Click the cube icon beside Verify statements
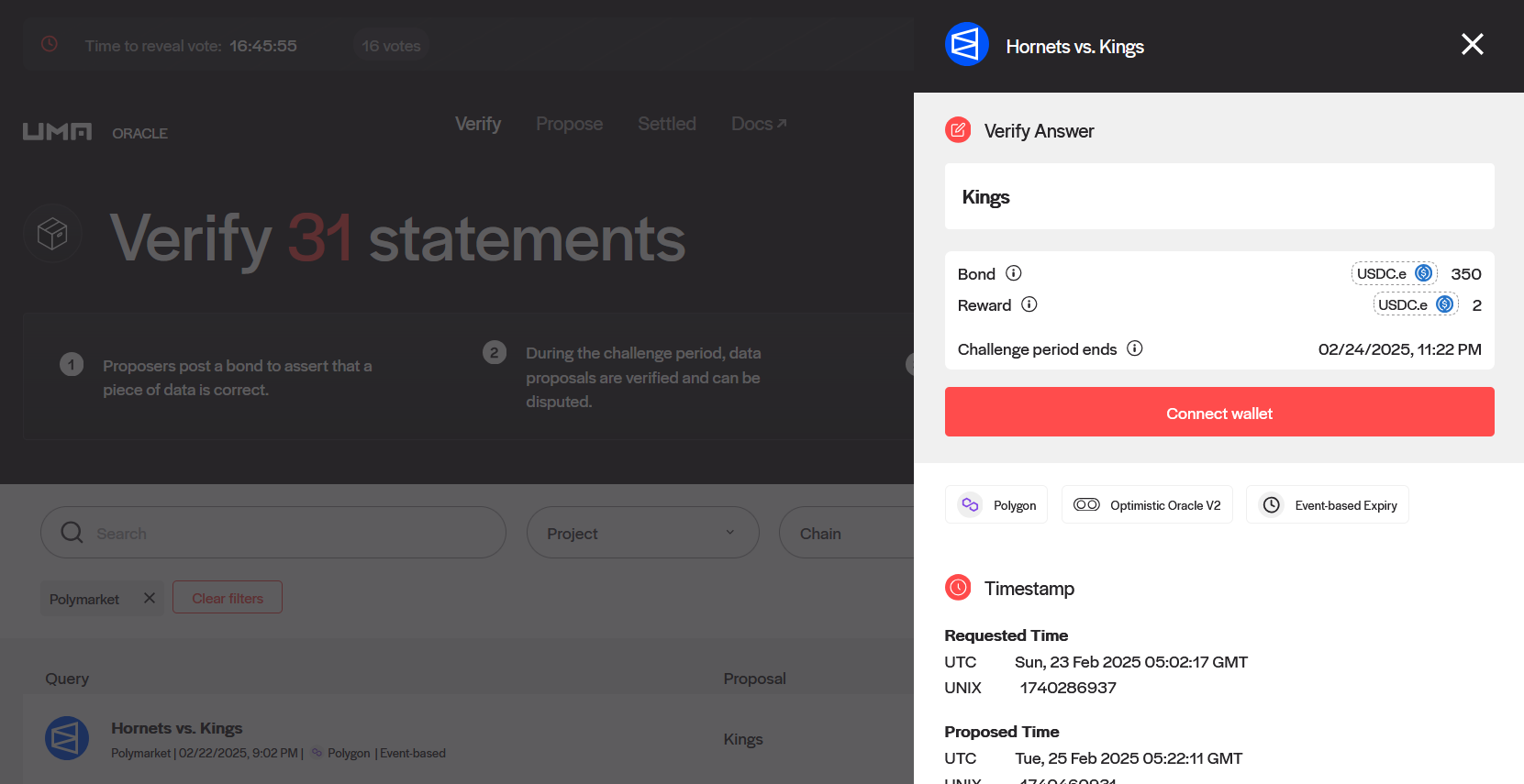This screenshot has width=1524, height=784. point(52,234)
